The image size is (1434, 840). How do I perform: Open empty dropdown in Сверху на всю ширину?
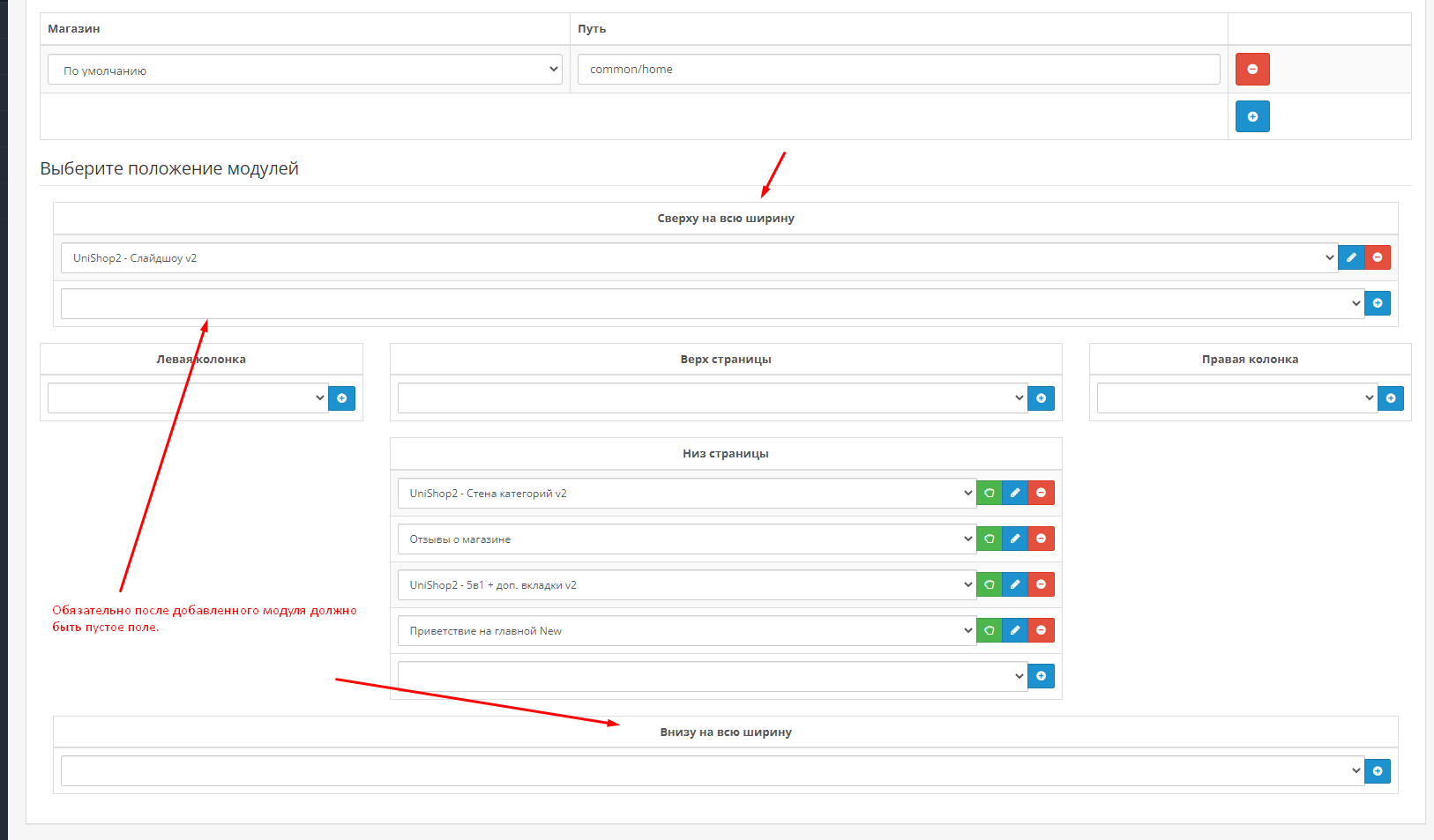point(713,304)
